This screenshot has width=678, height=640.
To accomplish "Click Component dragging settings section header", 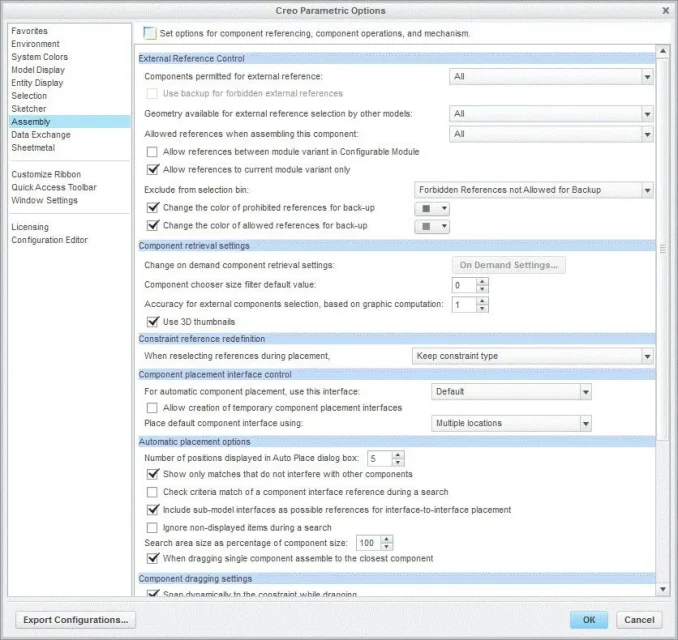I will click(x=396, y=579).
